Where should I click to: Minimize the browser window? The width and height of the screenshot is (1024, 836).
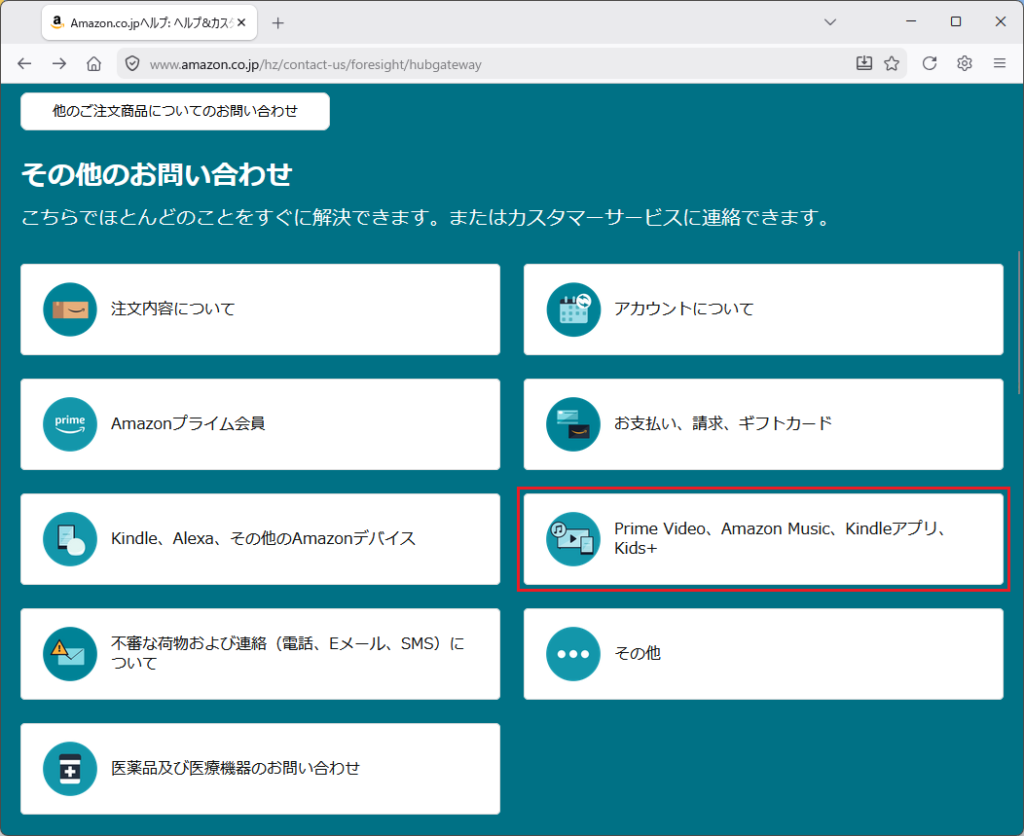911,22
